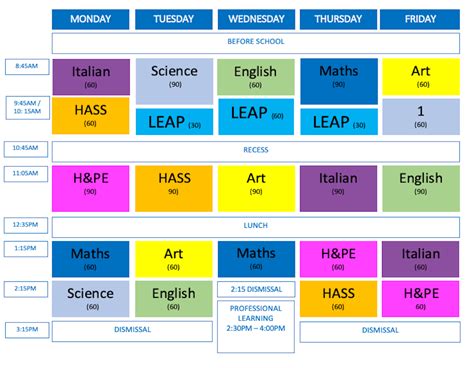
Task: Select the 2:15 DISMISSAL box
Action: [x=256, y=289]
